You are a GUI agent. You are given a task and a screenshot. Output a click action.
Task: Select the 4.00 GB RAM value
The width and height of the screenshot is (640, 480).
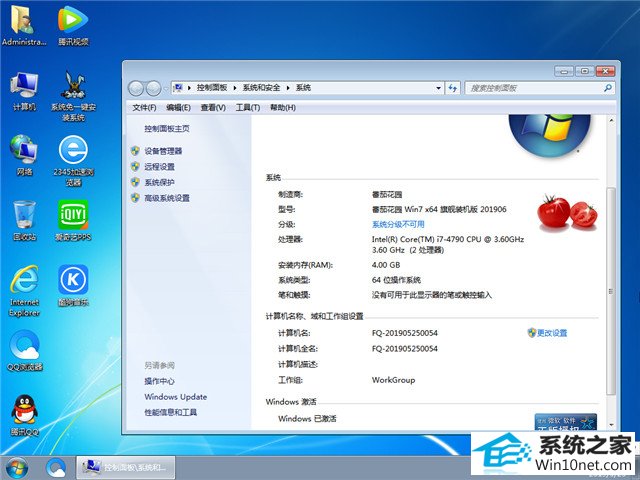pos(386,265)
